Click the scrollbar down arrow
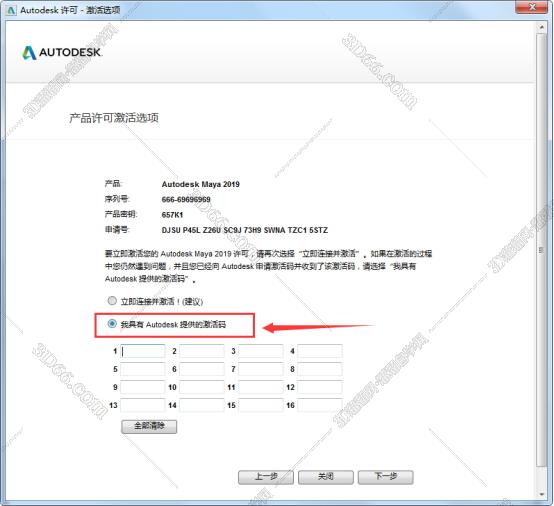Image resolution: width=554 pixels, height=506 pixels. [x=541, y=494]
